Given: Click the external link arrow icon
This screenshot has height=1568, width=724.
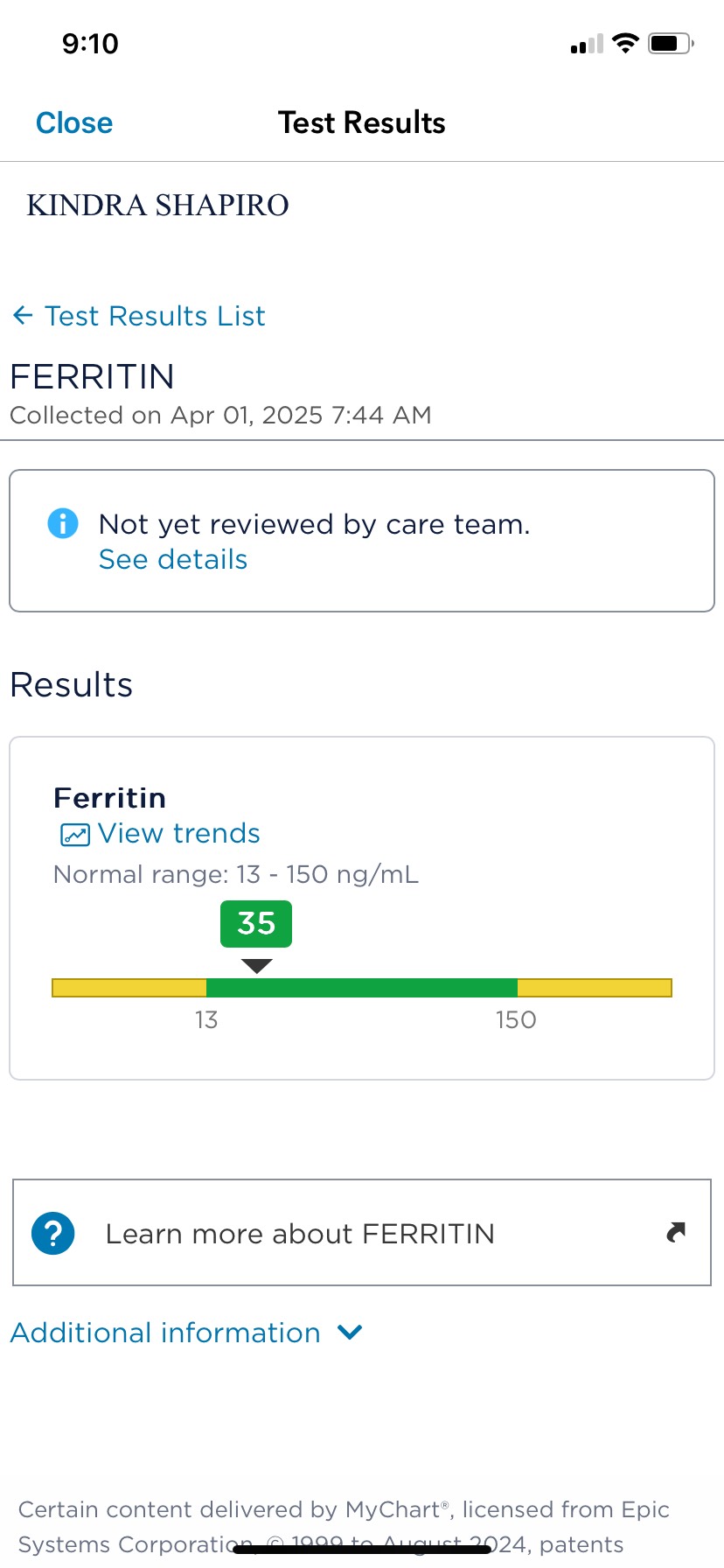Looking at the screenshot, I should click(676, 1233).
